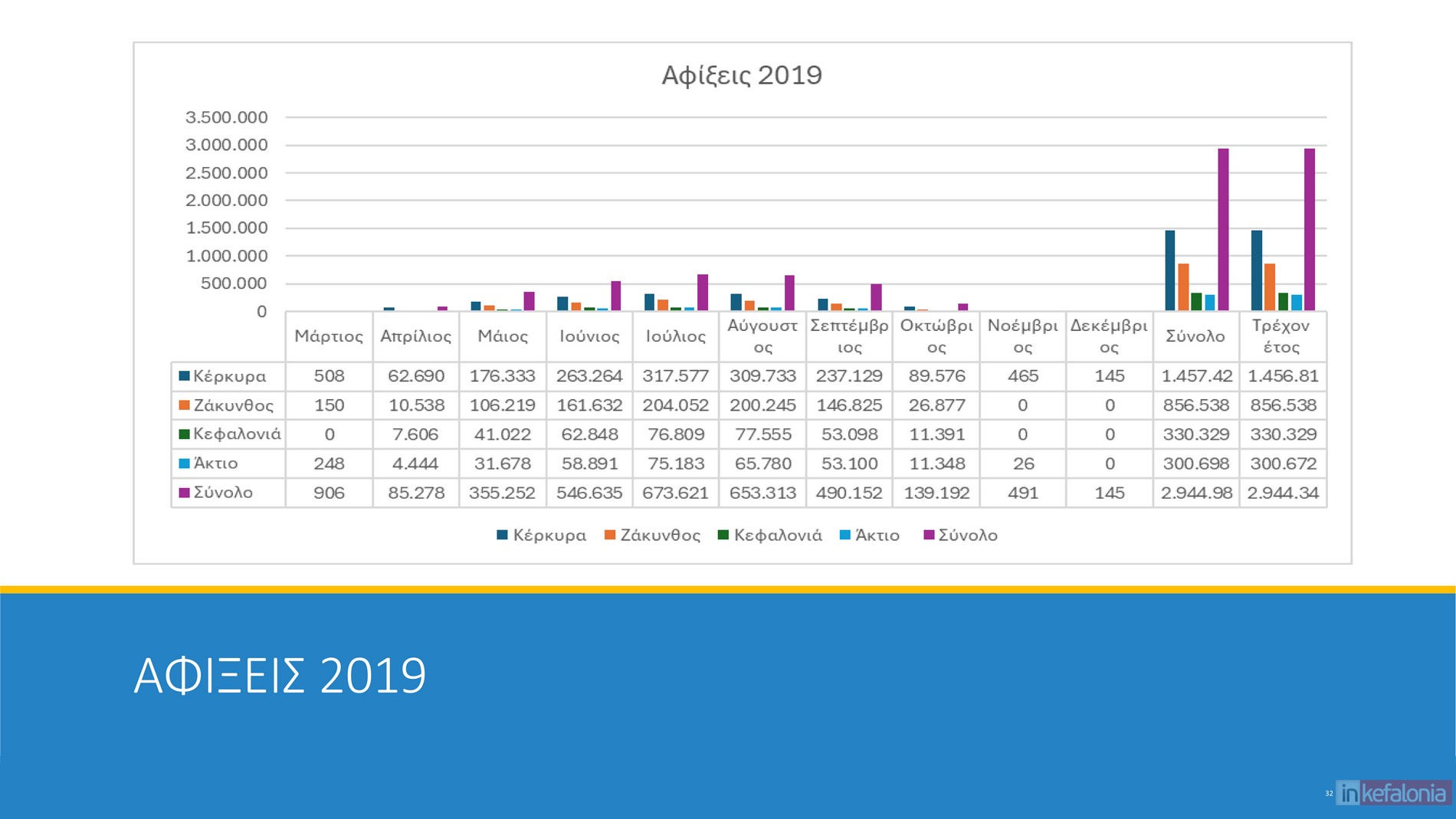Click the cell value 139.192
Image resolution: width=1456 pixels, height=819 pixels.
point(936,493)
